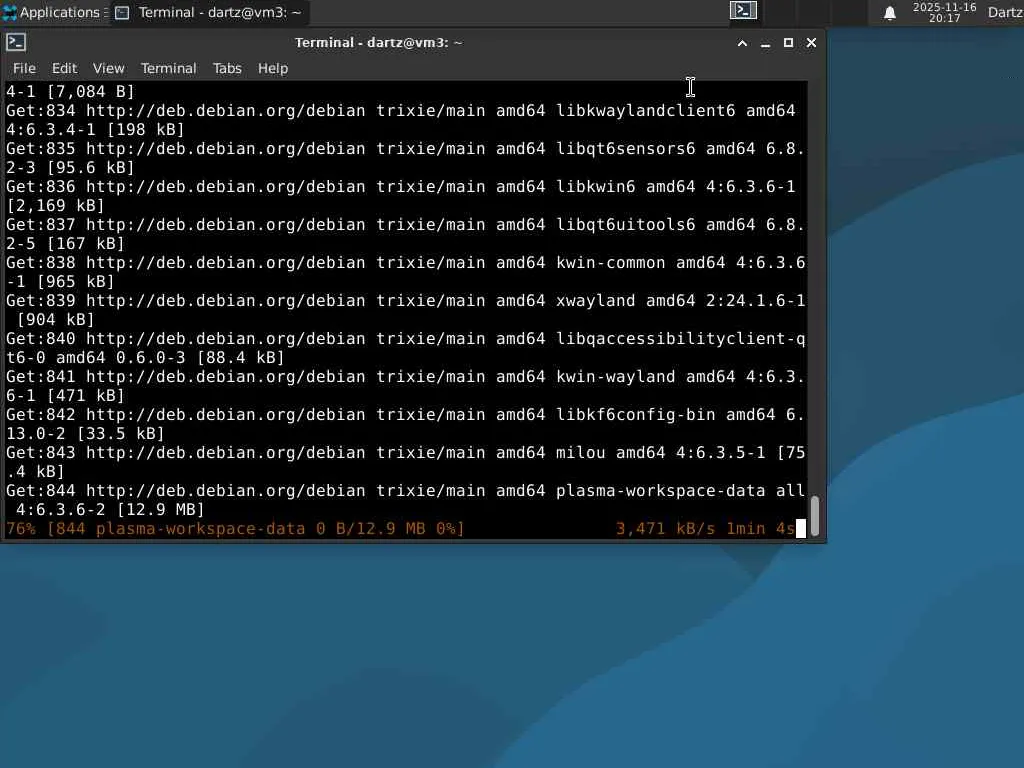1024x768 pixels.
Task: Minimize the Terminal window
Action: (765, 43)
